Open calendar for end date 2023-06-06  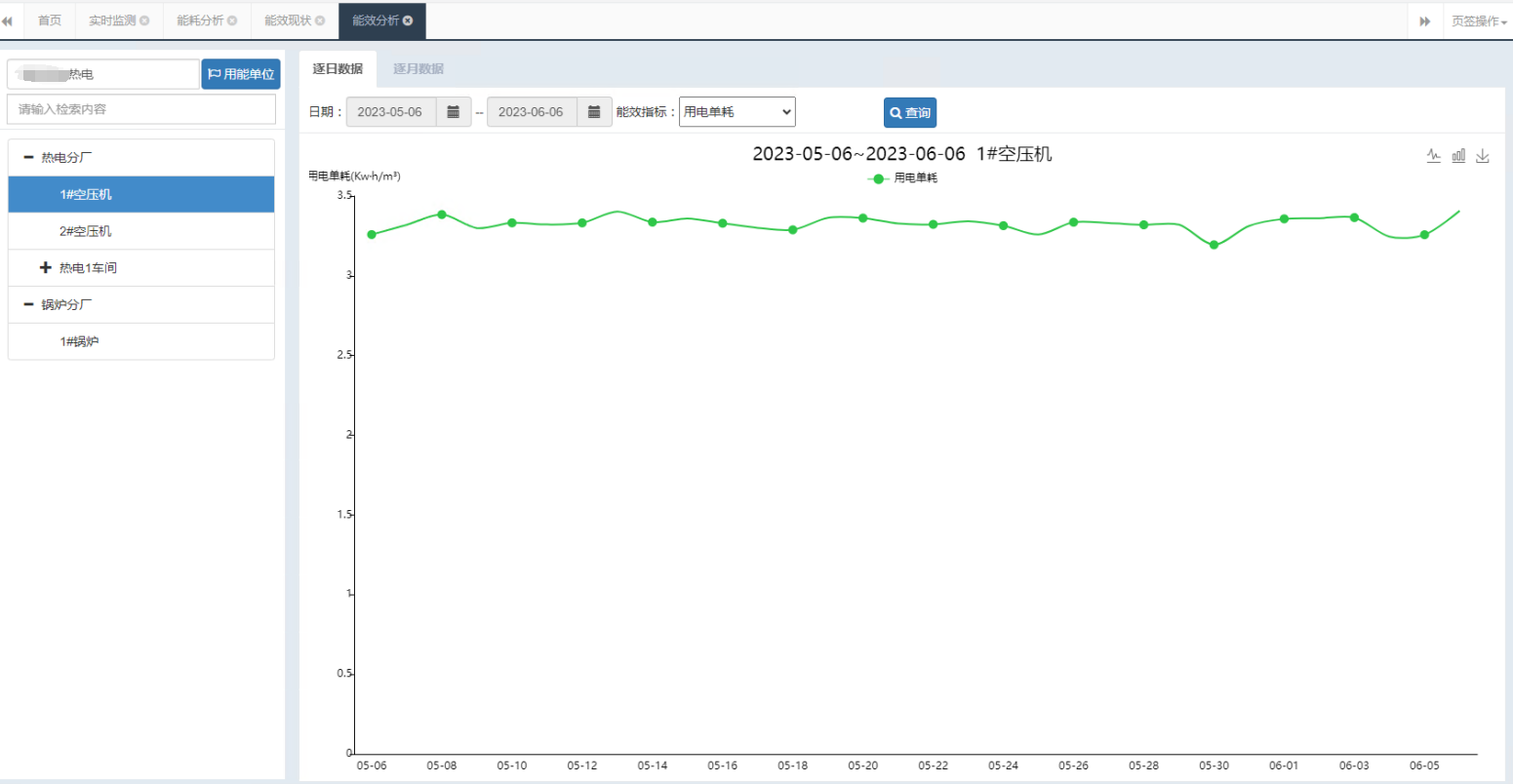point(594,112)
